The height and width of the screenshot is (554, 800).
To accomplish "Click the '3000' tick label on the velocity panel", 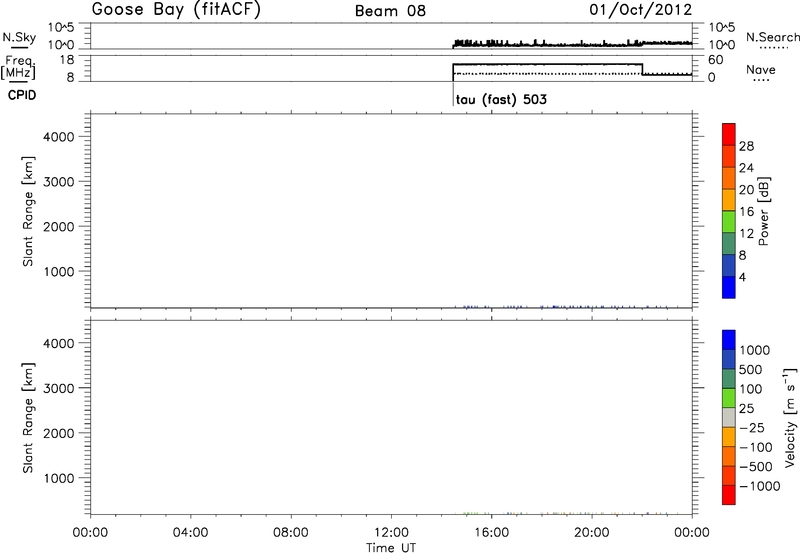I will [59, 388].
